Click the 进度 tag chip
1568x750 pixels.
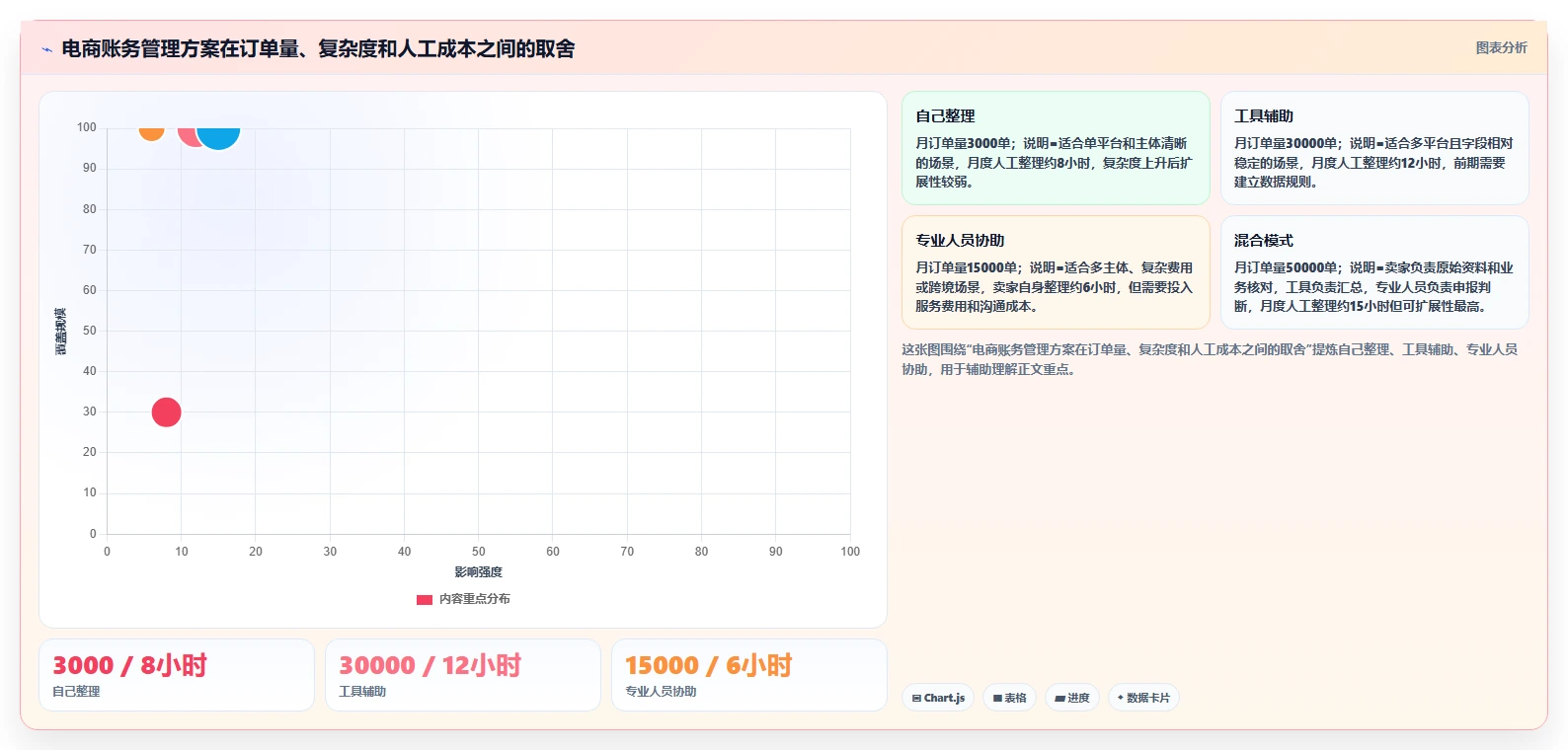[x=1072, y=698]
